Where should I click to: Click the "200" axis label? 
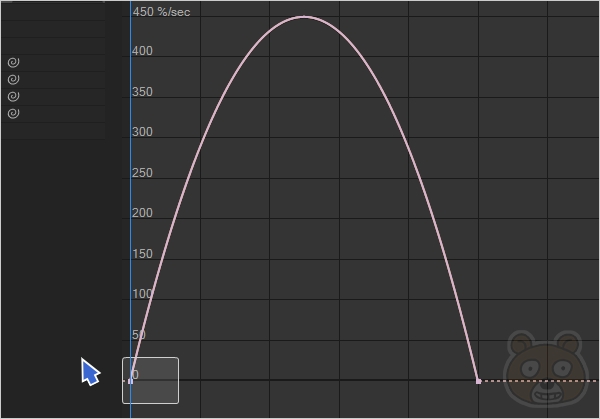coord(142,212)
